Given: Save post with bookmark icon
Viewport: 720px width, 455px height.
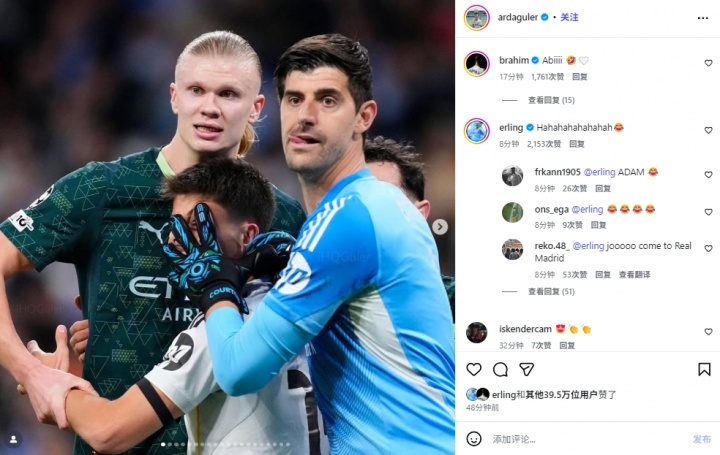Looking at the screenshot, I should [704, 369].
